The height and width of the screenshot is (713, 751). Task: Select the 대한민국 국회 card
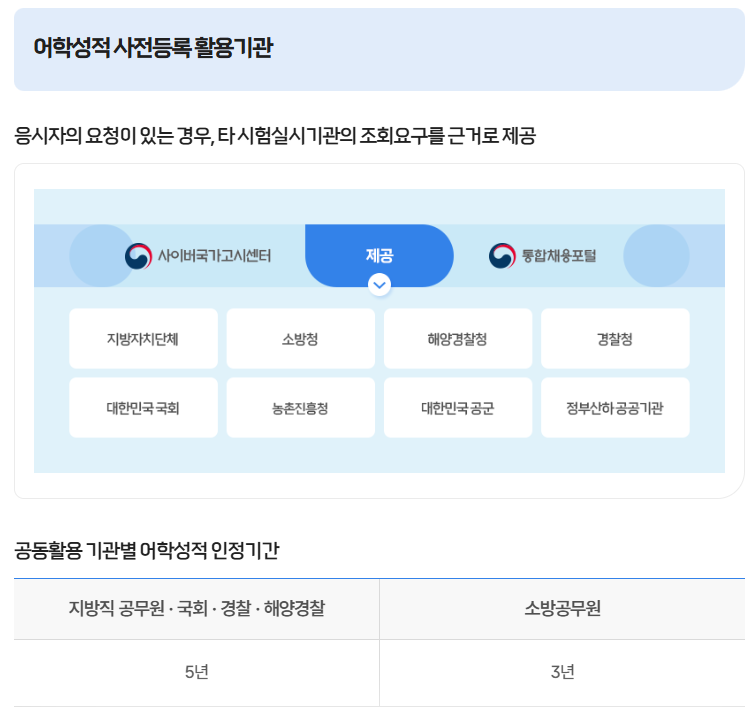pos(143,408)
